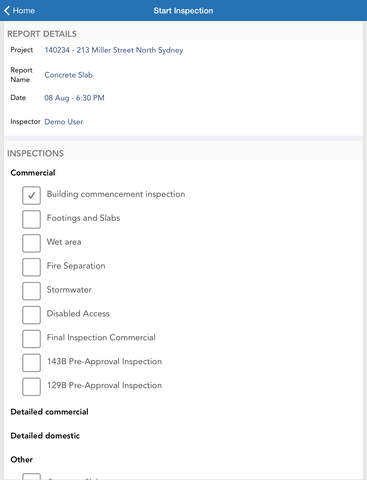367x480 pixels.
Task: Tick 129B Pre-Approval Inspection checkbox
Action: (x=31, y=387)
